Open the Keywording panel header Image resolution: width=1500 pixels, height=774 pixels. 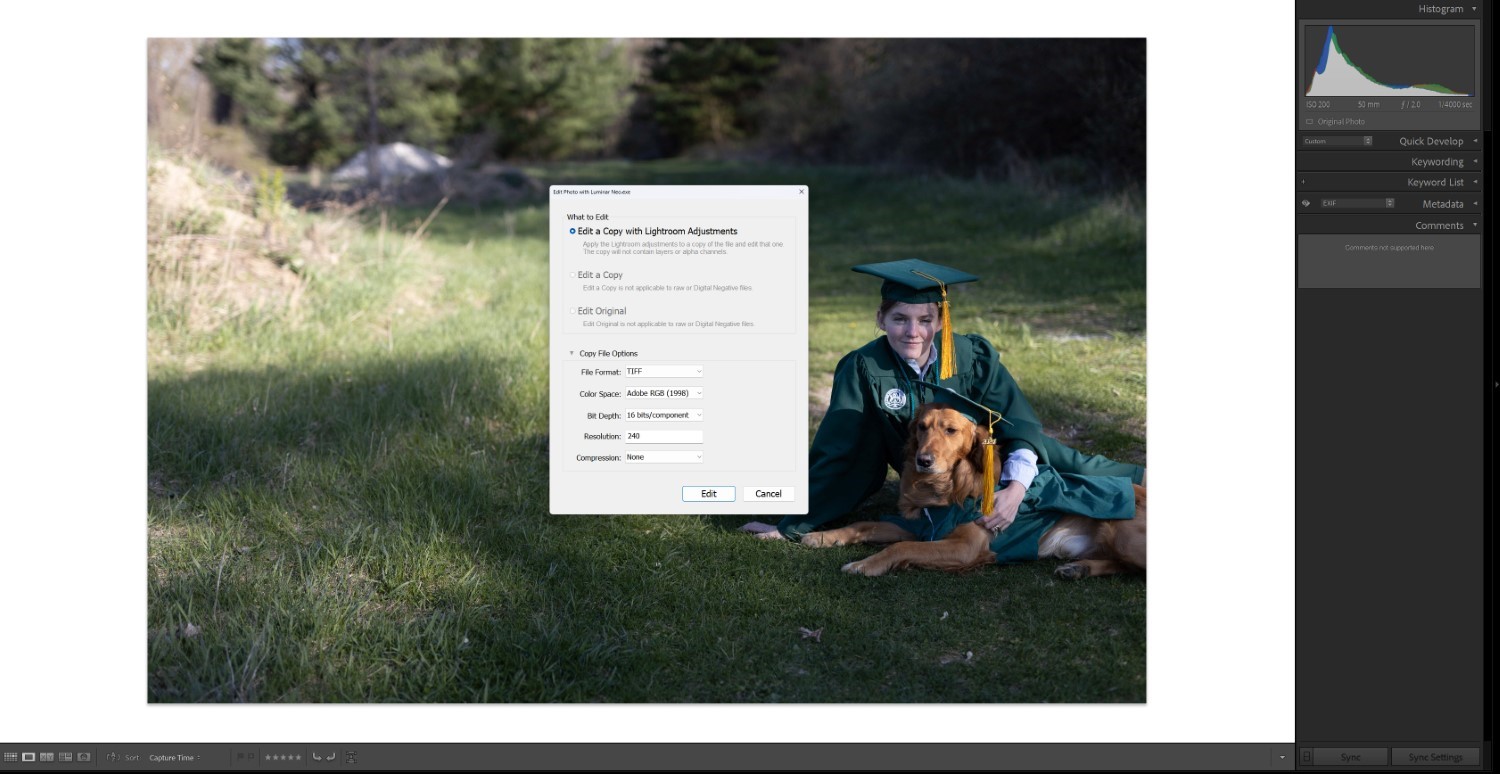point(1436,161)
